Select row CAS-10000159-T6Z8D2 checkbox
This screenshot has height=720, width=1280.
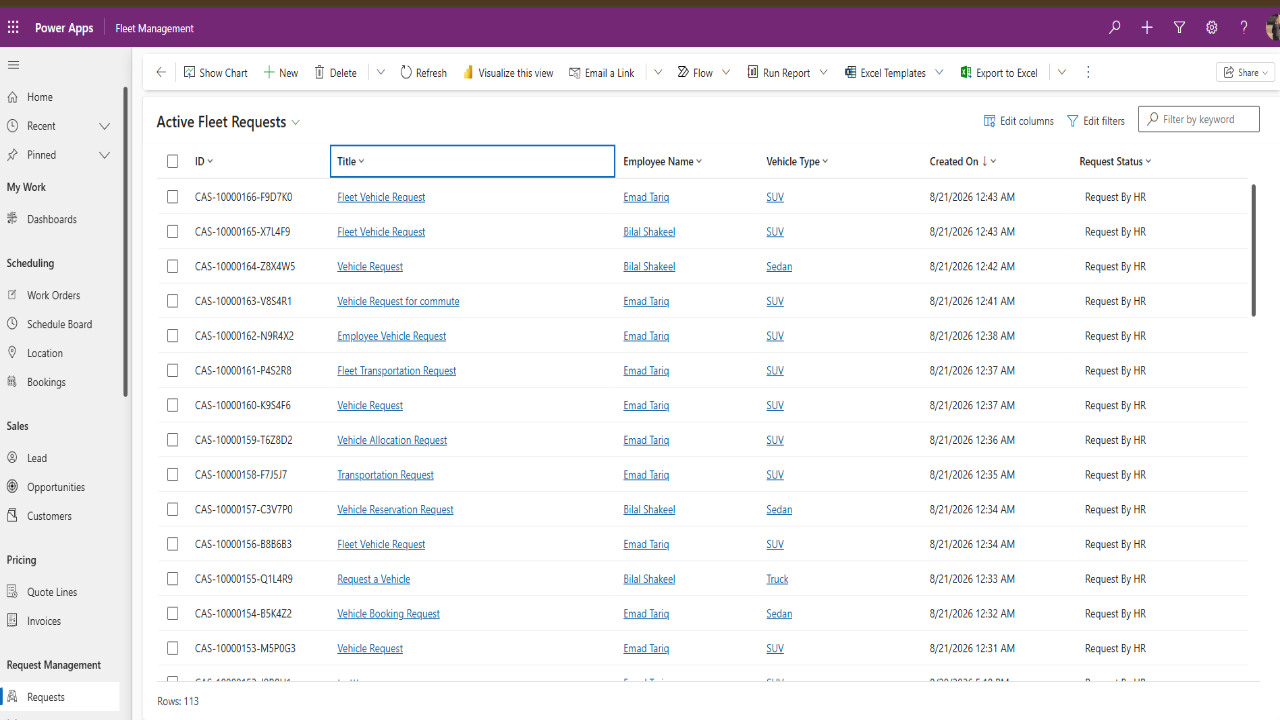coord(172,440)
